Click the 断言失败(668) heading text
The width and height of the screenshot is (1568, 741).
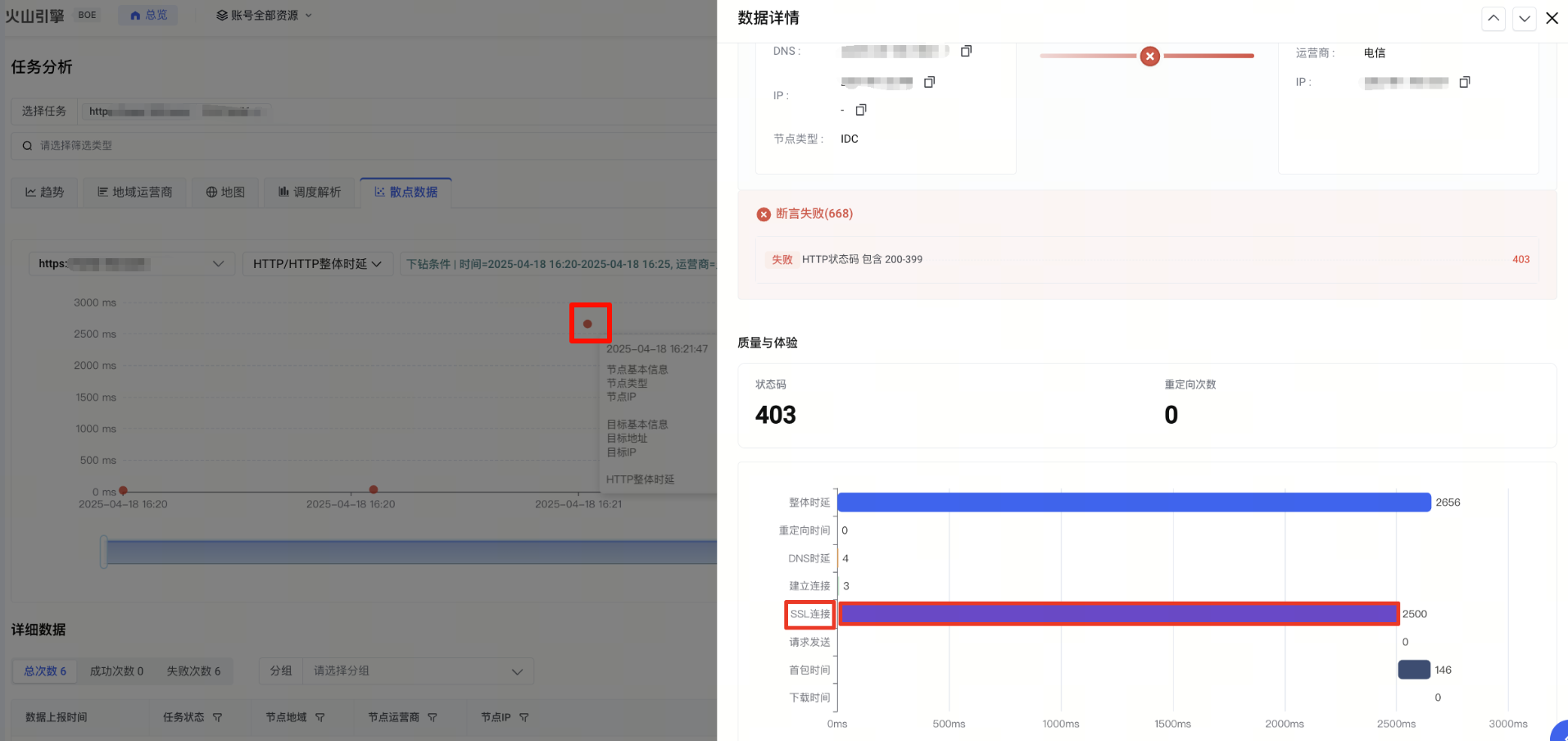tap(814, 214)
